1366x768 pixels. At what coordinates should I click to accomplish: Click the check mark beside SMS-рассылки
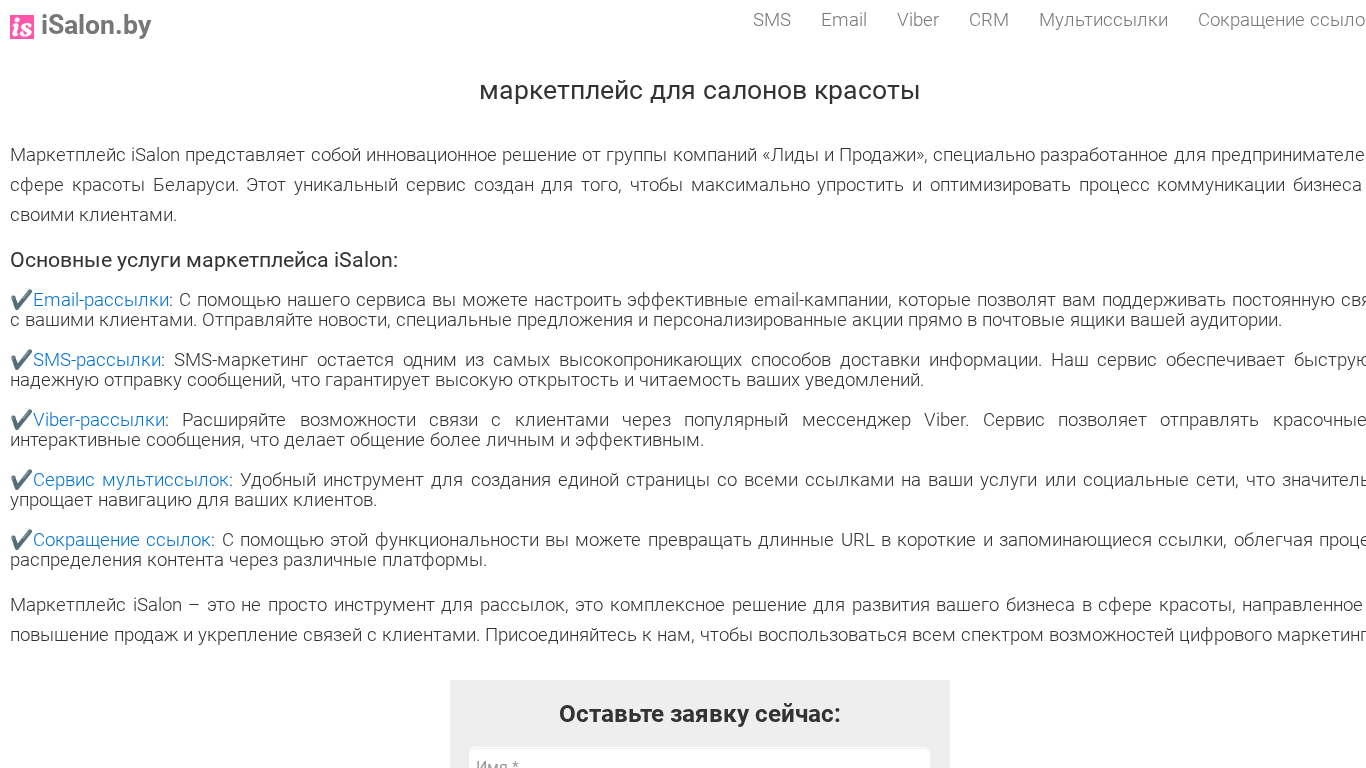coord(21,360)
